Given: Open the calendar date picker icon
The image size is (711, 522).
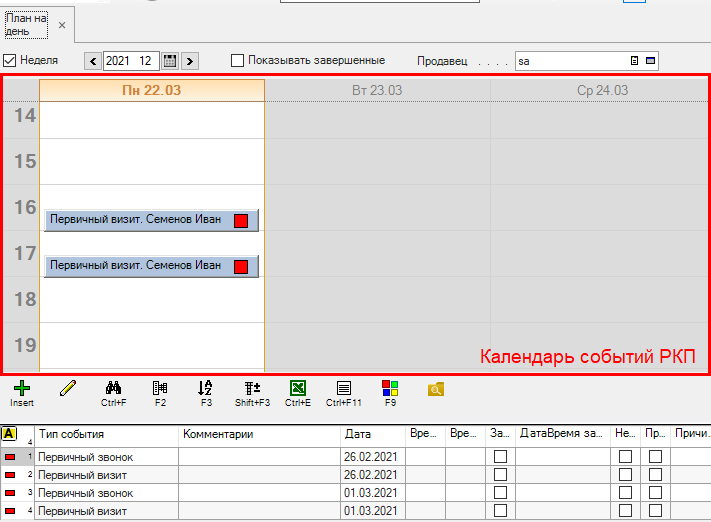Looking at the screenshot, I should click(170, 61).
